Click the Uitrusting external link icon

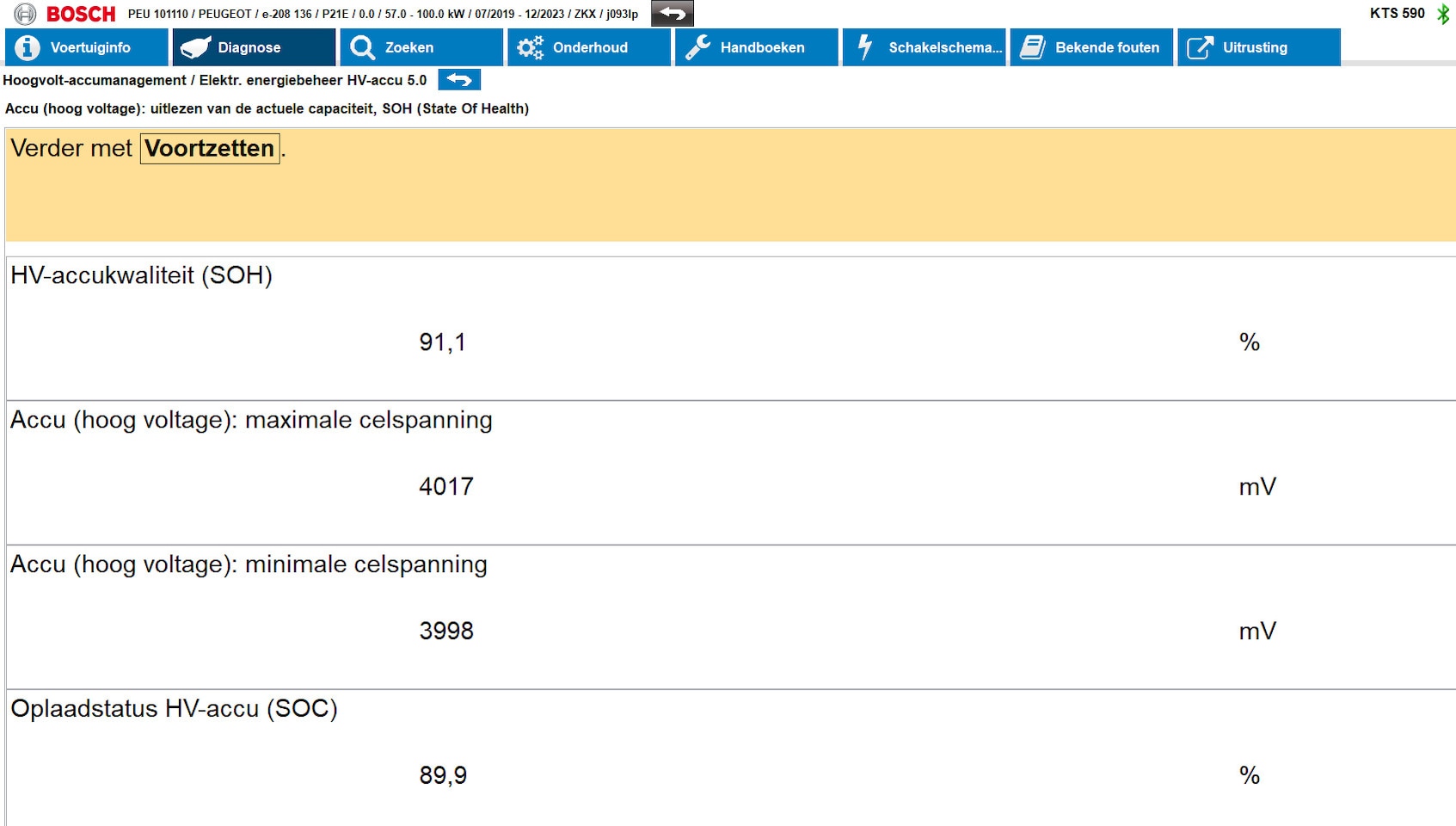pos(1200,47)
